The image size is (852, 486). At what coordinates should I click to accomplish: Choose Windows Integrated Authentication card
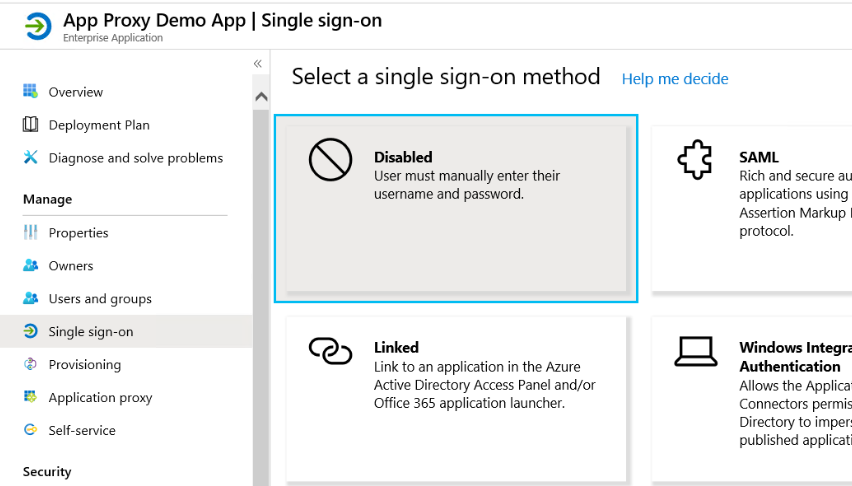click(752, 398)
